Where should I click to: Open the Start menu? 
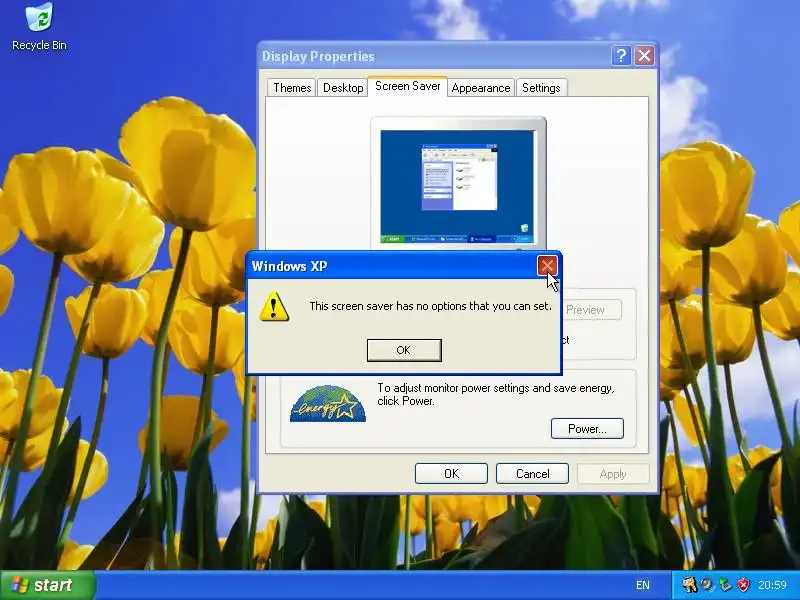48,585
